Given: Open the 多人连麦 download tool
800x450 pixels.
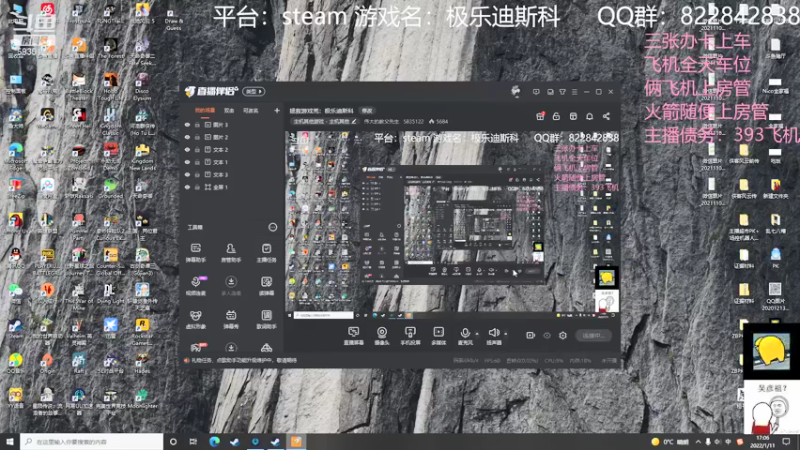Looking at the screenshot, I should click(231, 286).
